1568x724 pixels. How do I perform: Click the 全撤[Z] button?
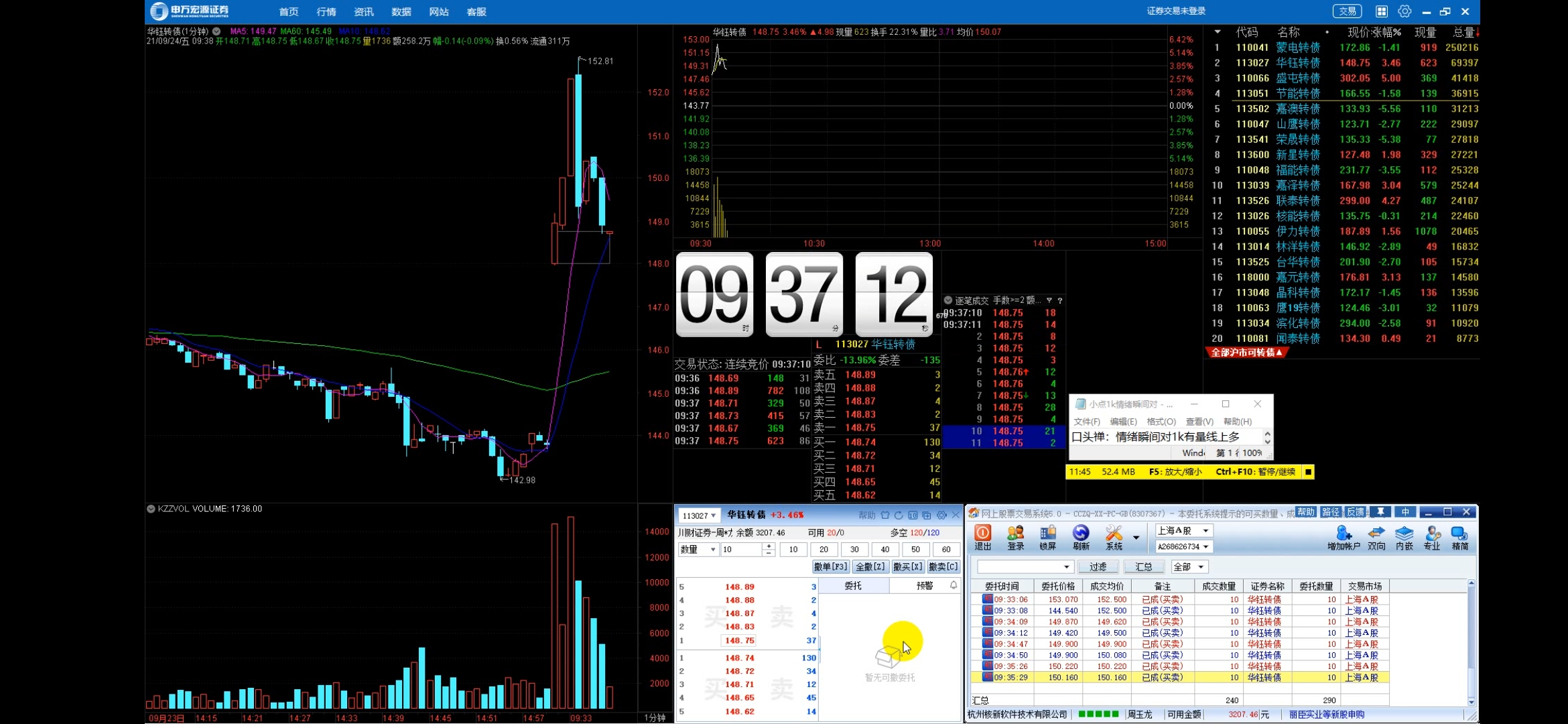tap(870, 567)
